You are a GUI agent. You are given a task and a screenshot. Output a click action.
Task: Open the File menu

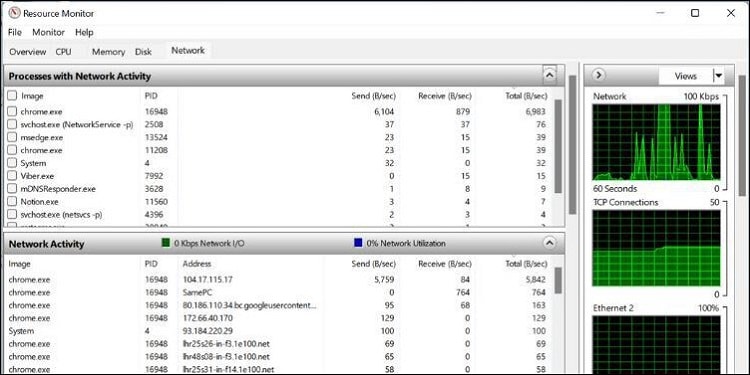pos(15,33)
